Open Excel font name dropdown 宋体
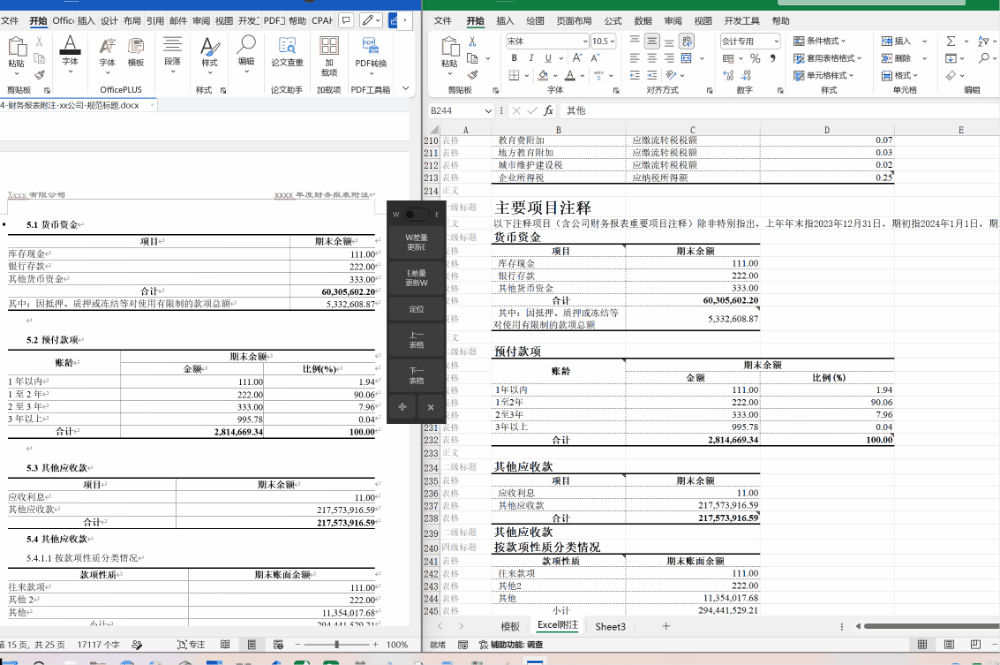 pos(585,41)
